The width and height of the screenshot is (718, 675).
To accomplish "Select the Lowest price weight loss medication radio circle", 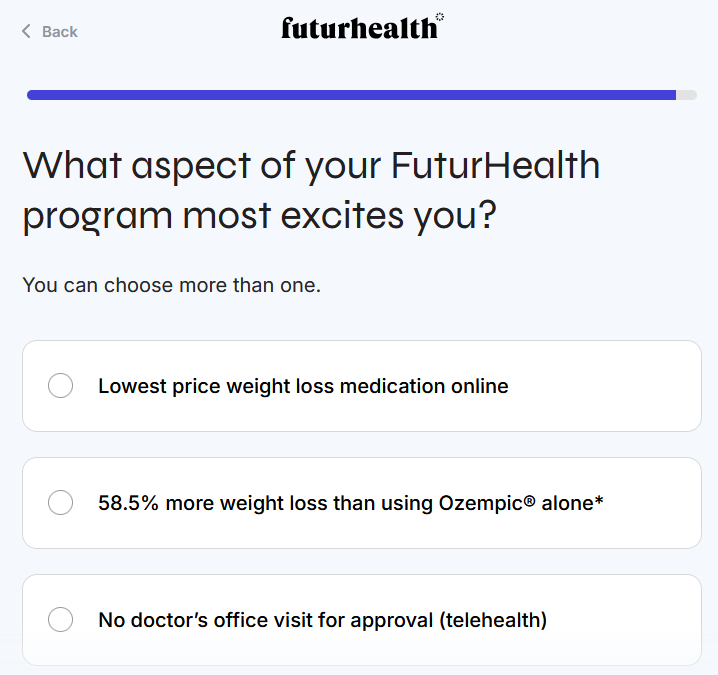I will click(x=61, y=386).
